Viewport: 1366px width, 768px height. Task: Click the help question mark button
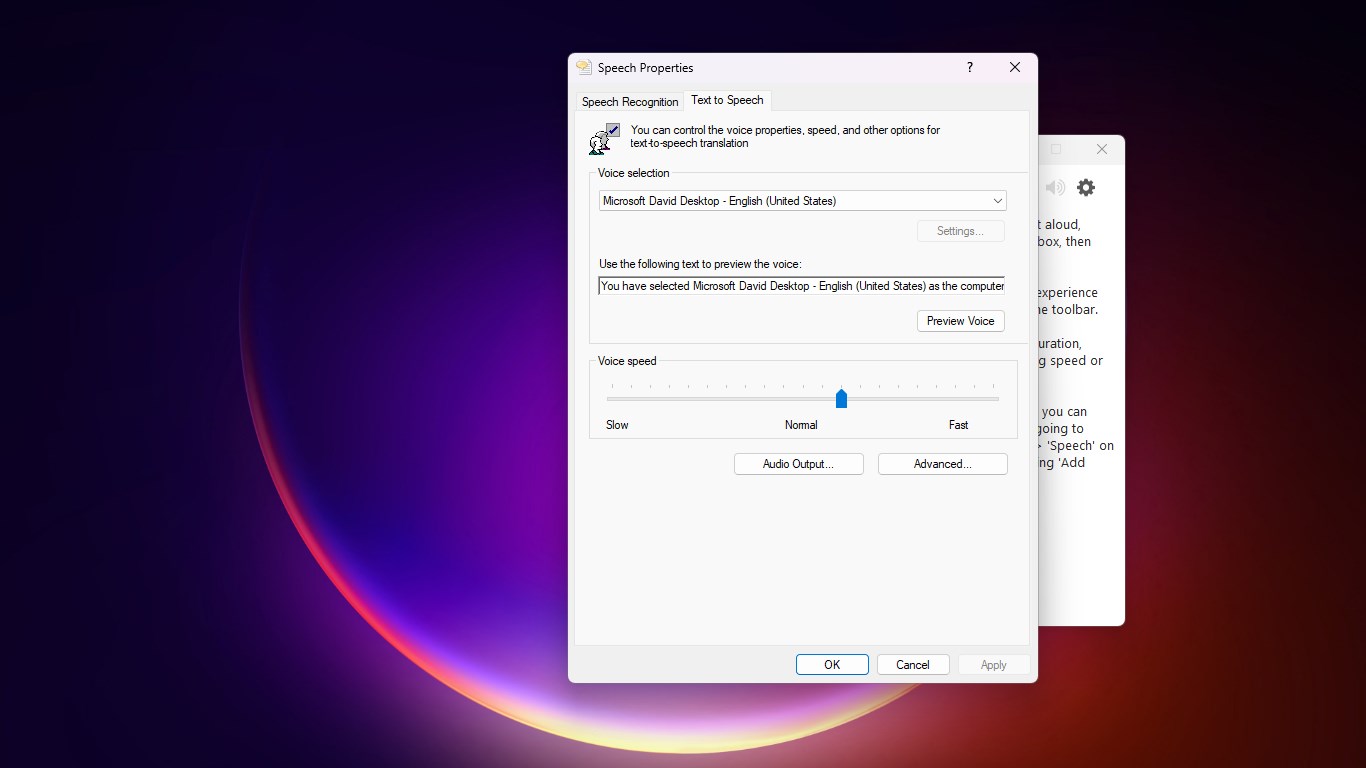tap(969, 68)
